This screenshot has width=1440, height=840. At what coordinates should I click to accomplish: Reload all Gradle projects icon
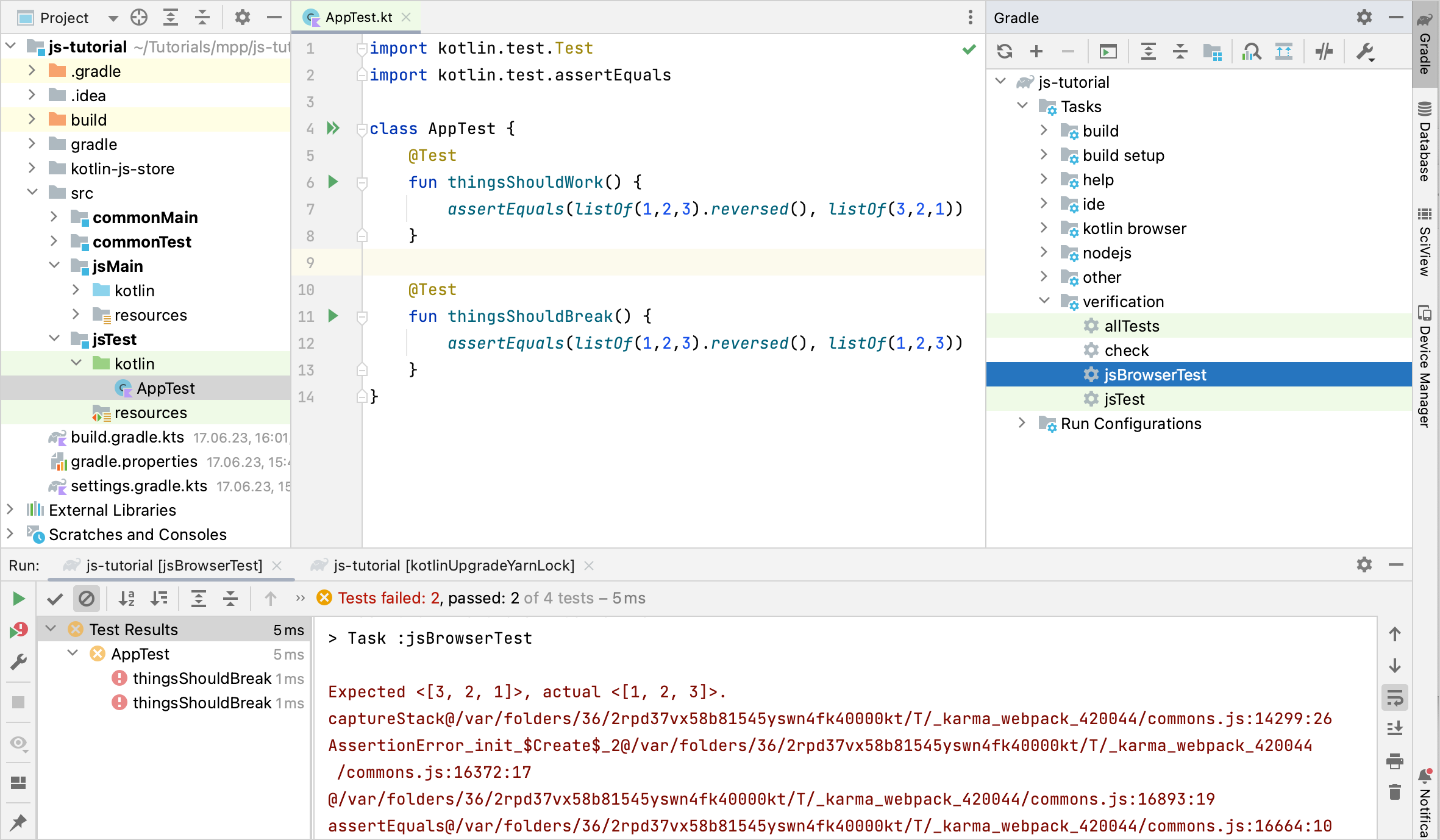(x=1005, y=52)
